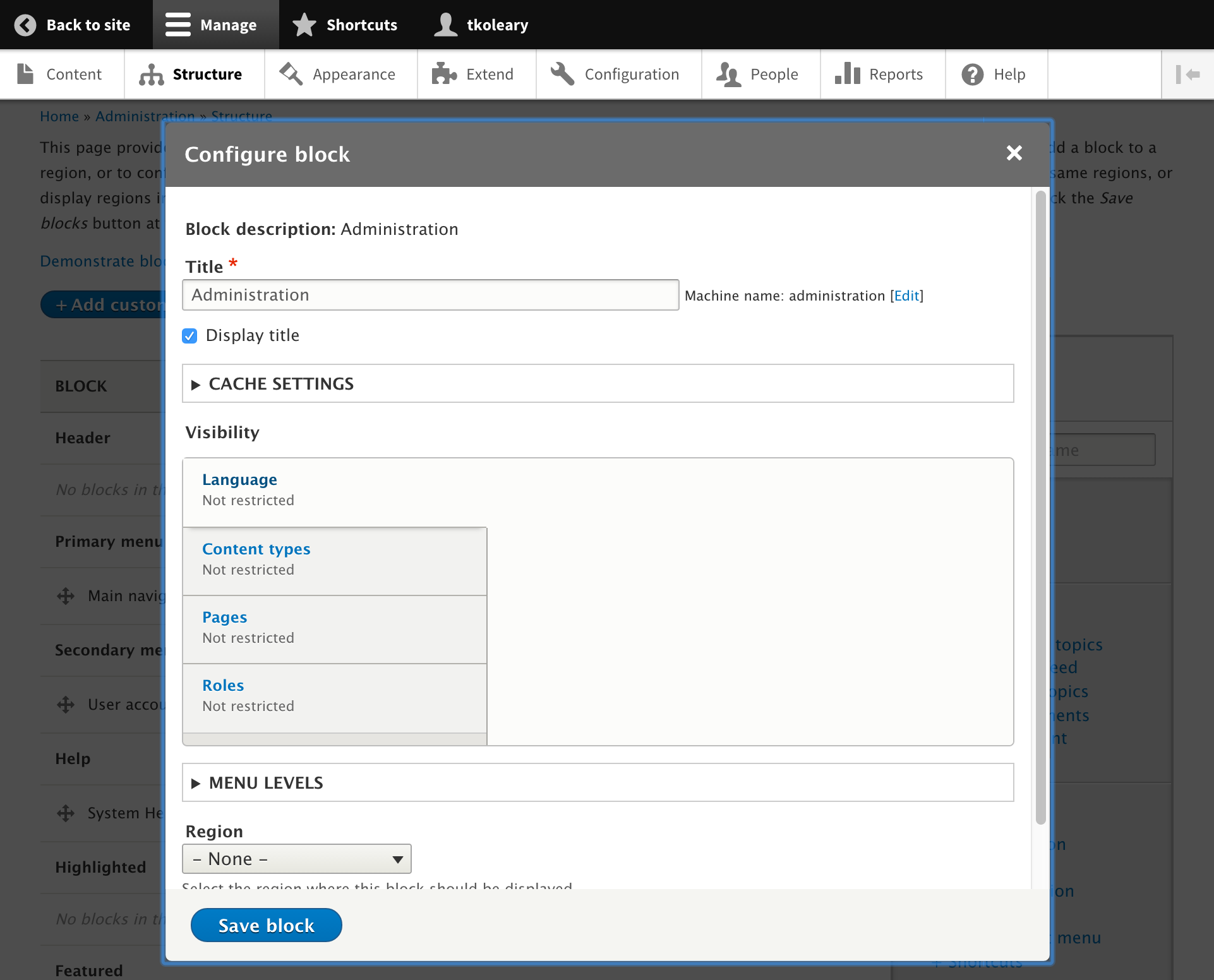Select the Roles visibility tab
1214x980 pixels.
point(335,698)
